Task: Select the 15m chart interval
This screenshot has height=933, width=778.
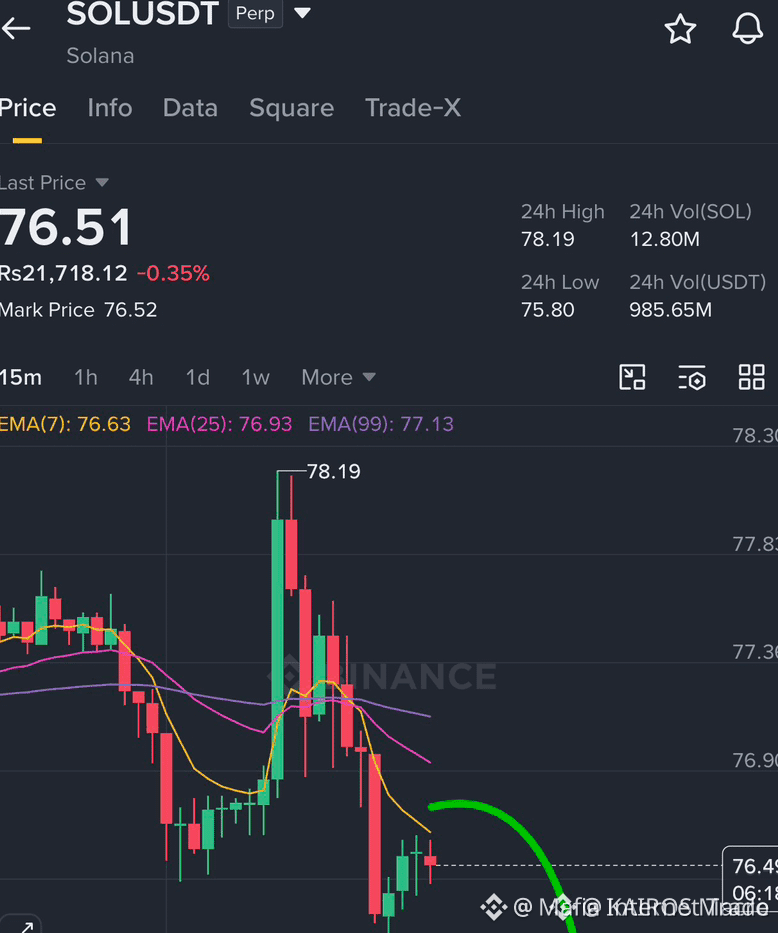Action: 21,377
